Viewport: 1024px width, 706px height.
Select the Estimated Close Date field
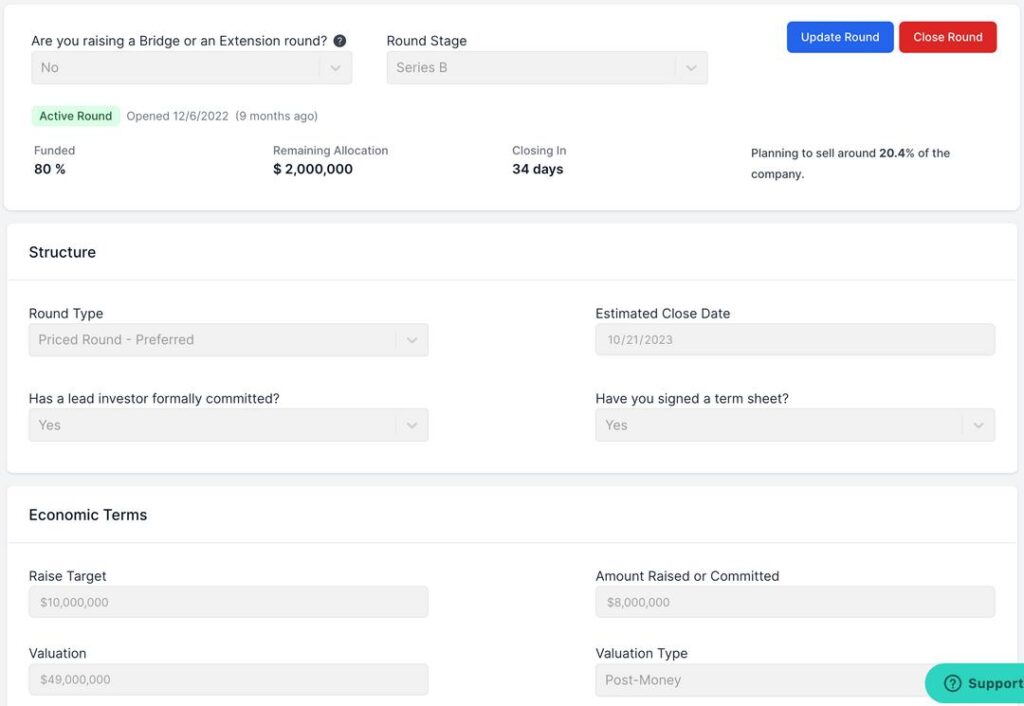(x=795, y=339)
